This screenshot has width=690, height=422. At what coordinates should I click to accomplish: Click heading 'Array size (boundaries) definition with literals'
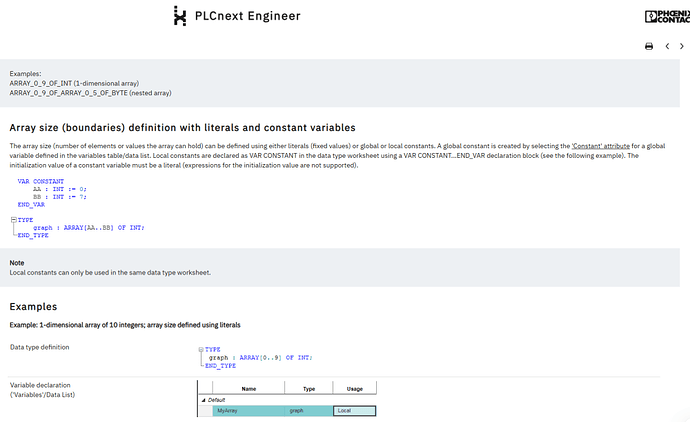point(182,128)
